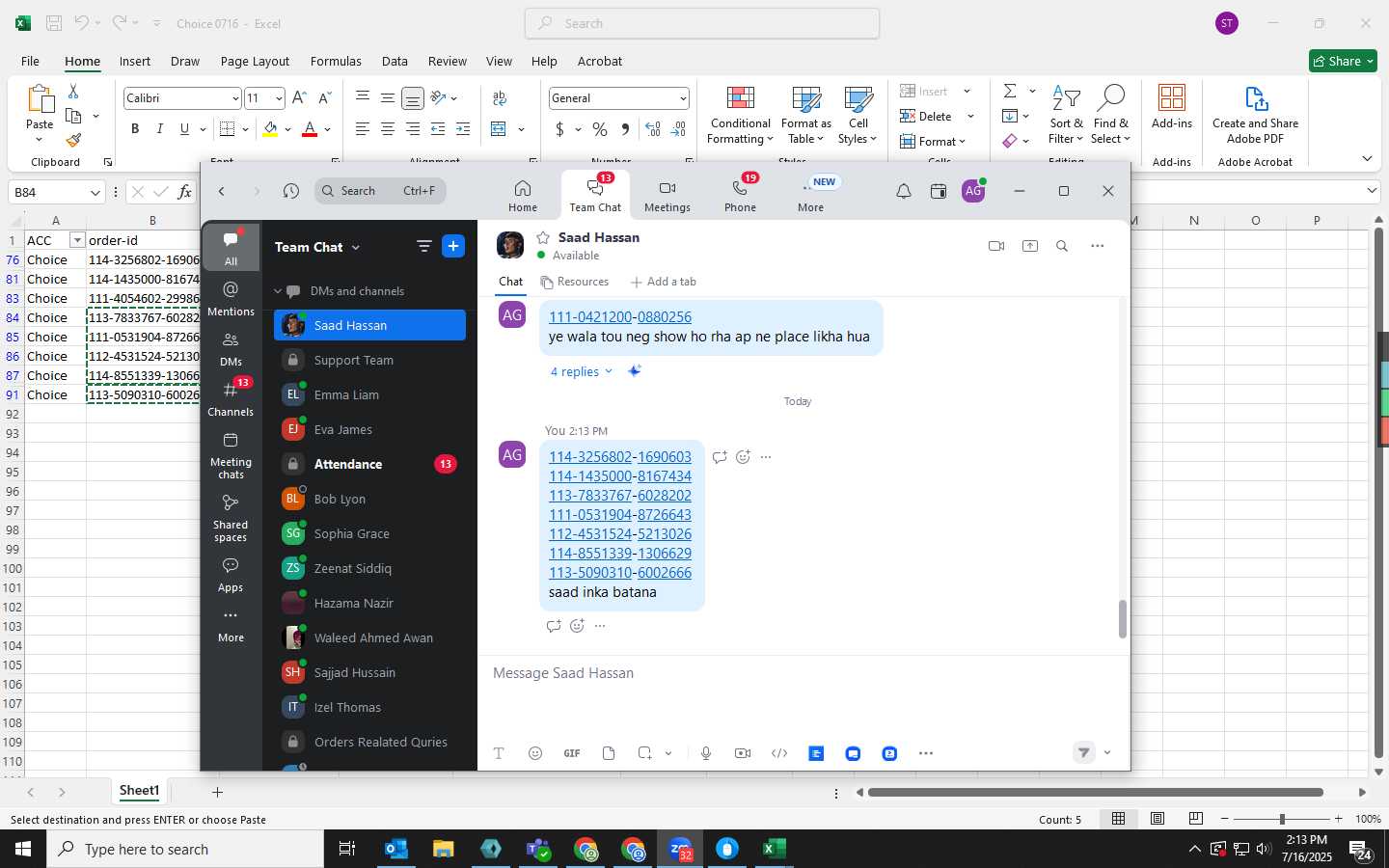Open Conditional Formatting in Excel
The height and width of the screenshot is (868, 1389).
point(740,117)
